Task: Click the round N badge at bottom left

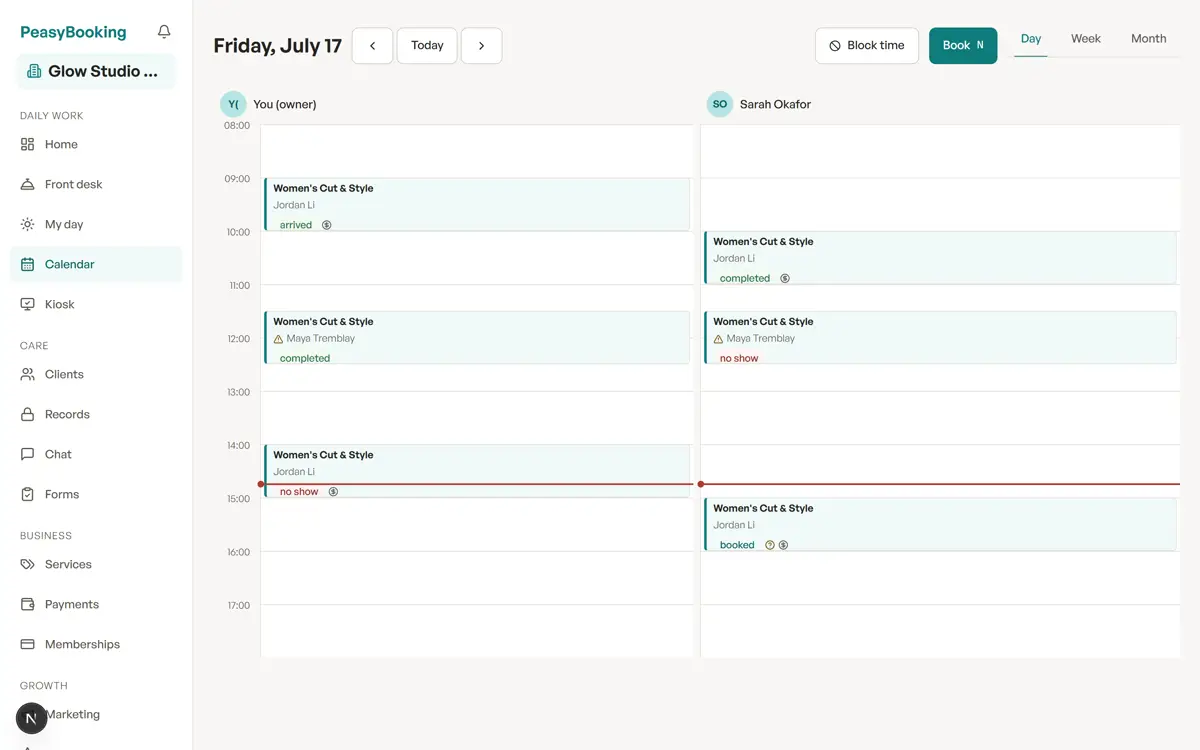Action: pyautogui.click(x=32, y=718)
